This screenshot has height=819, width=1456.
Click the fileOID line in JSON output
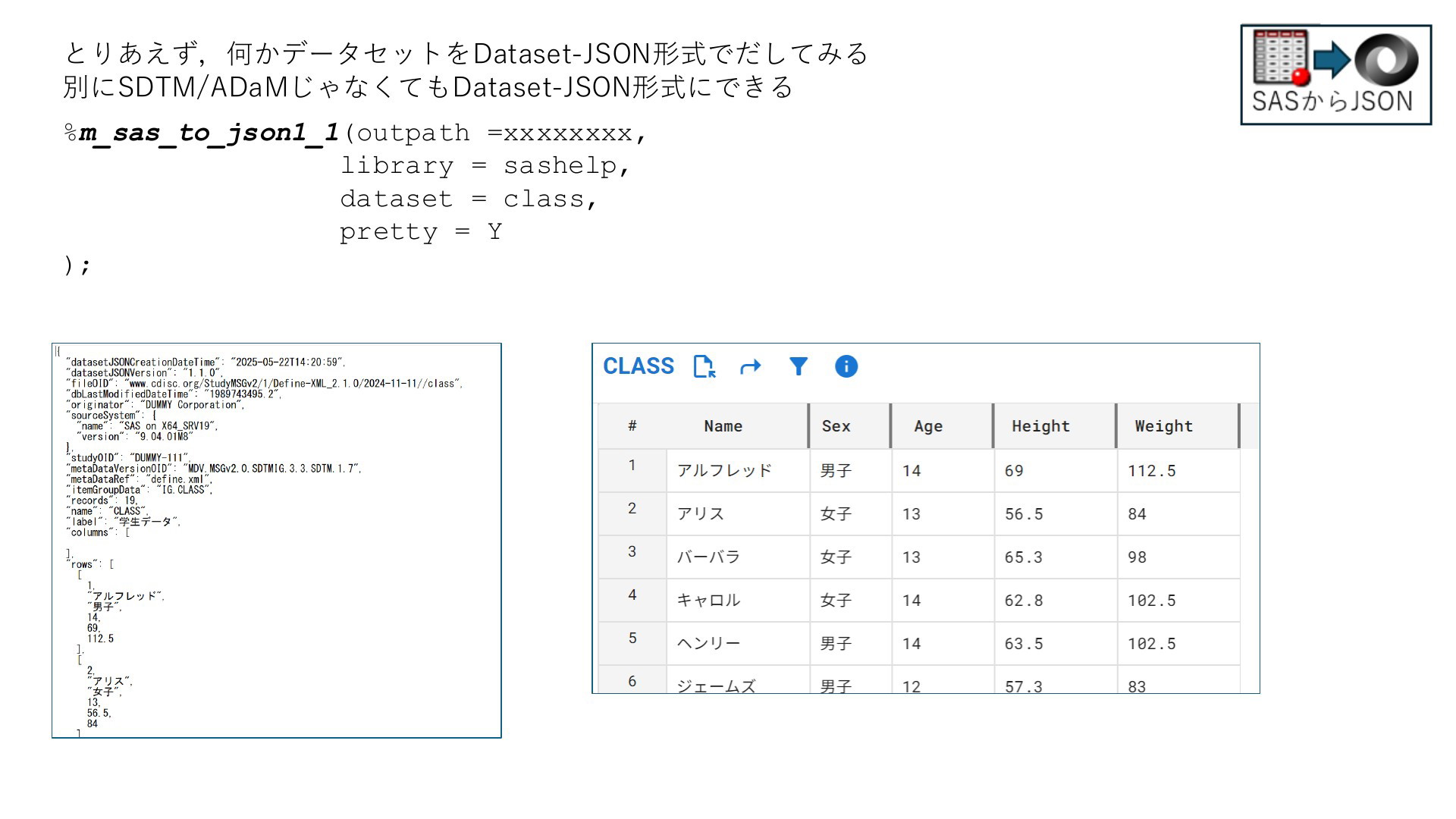coord(264,384)
